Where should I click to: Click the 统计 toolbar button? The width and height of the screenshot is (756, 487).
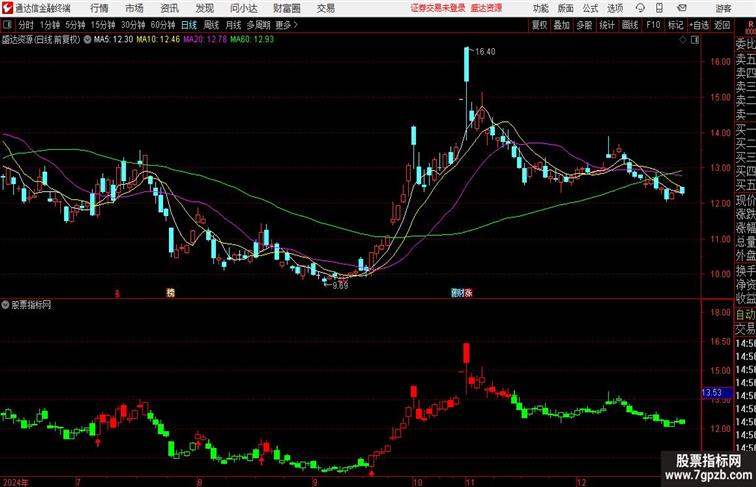point(607,25)
